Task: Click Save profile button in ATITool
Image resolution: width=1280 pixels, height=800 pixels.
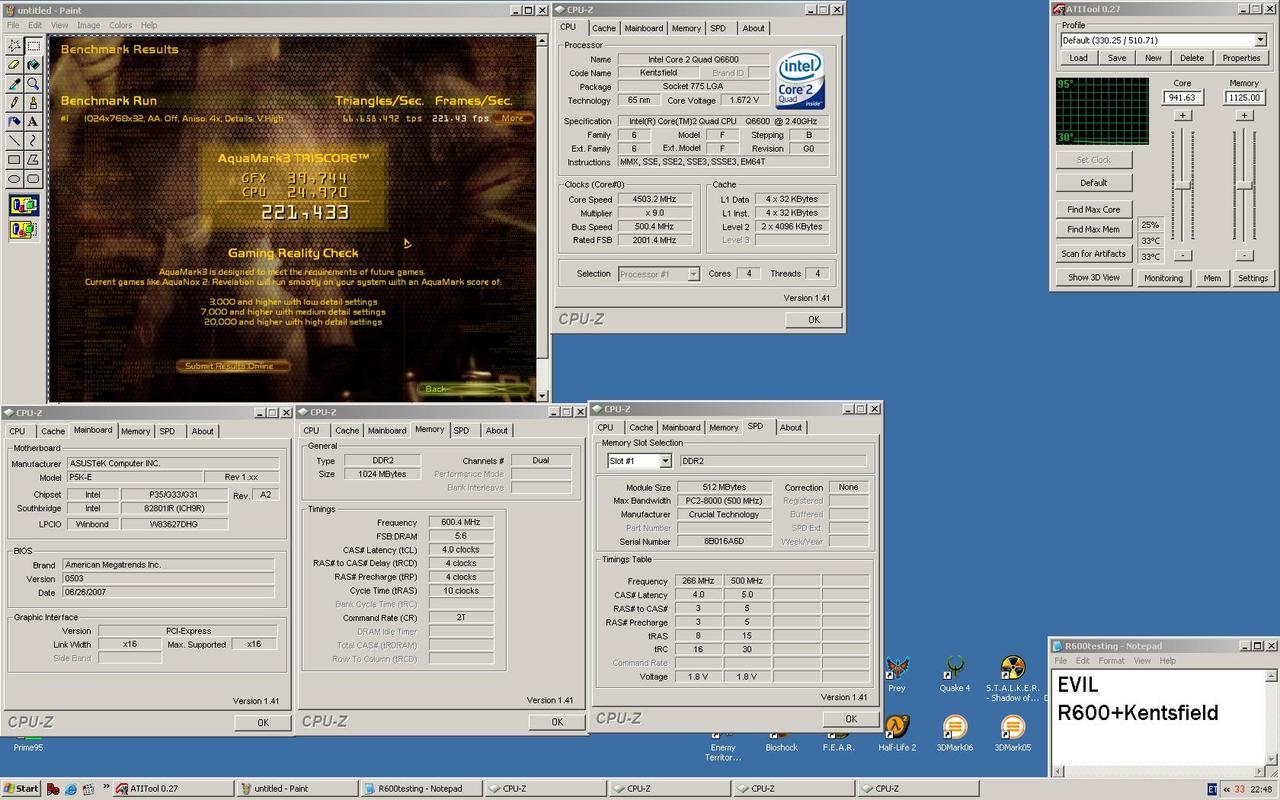Action: pos(1116,58)
